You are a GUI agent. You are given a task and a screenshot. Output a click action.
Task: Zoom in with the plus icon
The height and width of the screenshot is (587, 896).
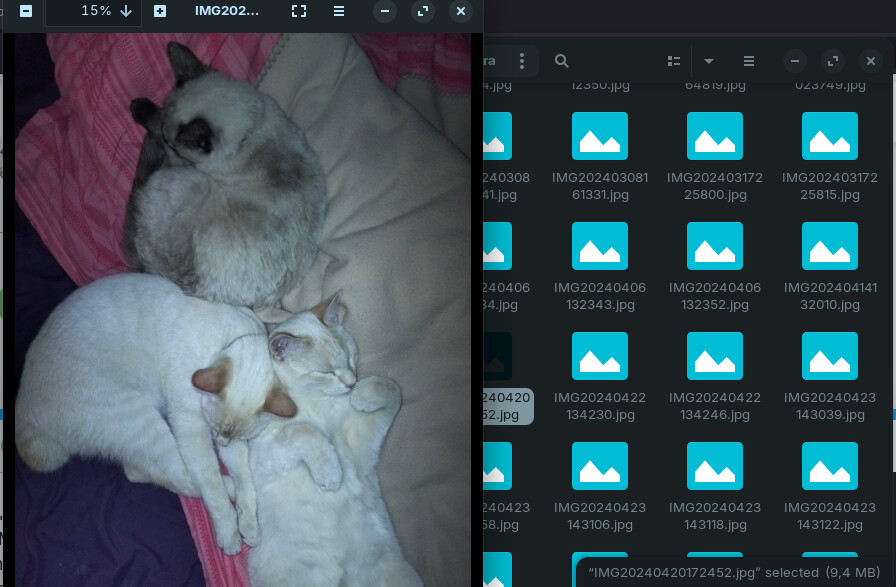pyautogui.click(x=160, y=11)
